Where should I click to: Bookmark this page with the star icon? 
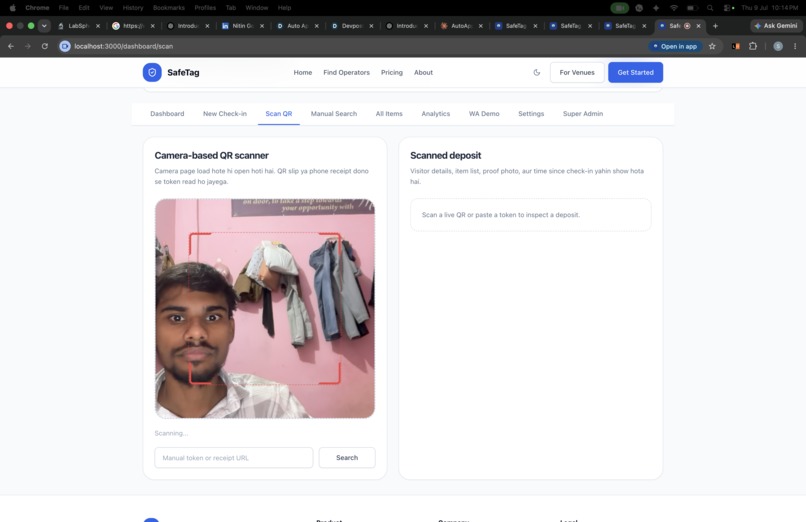[712, 46]
